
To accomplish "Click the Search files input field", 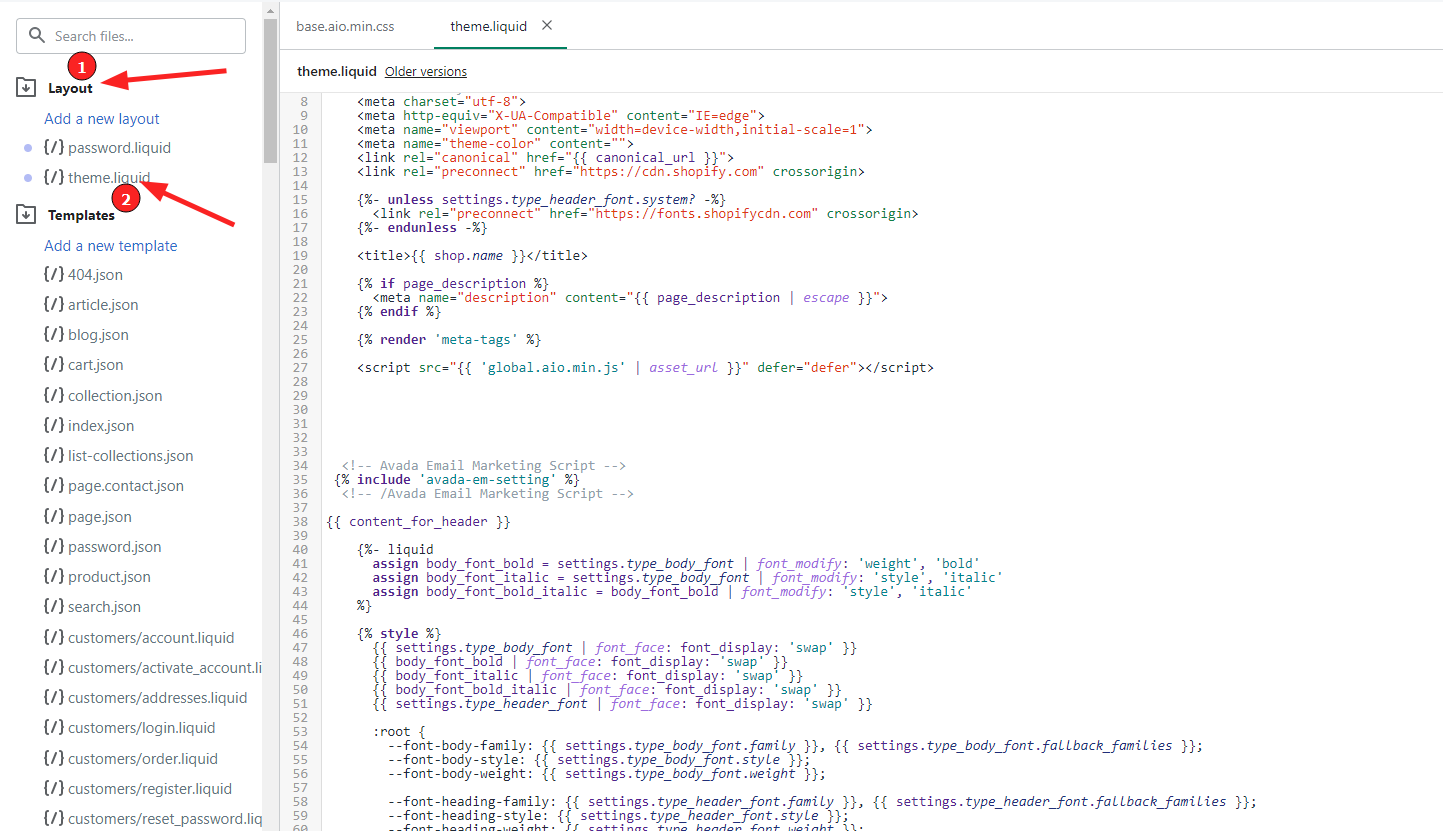I will coord(131,36).
